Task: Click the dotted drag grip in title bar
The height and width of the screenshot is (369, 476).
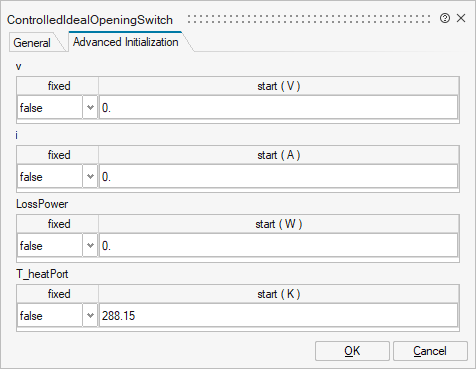Action: (309, 19)
